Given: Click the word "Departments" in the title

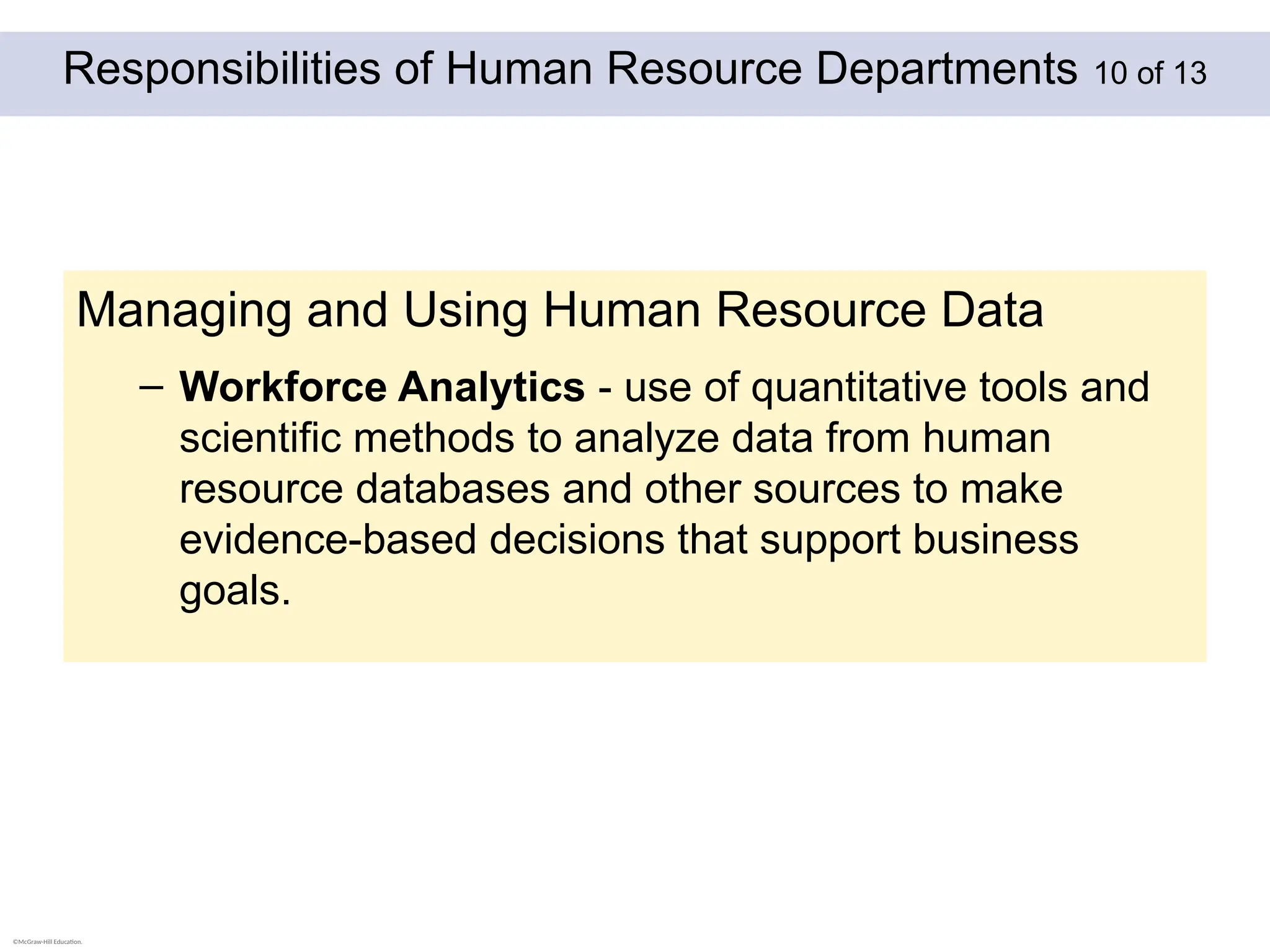Looking at the screenshot, I should click(947, 69).
